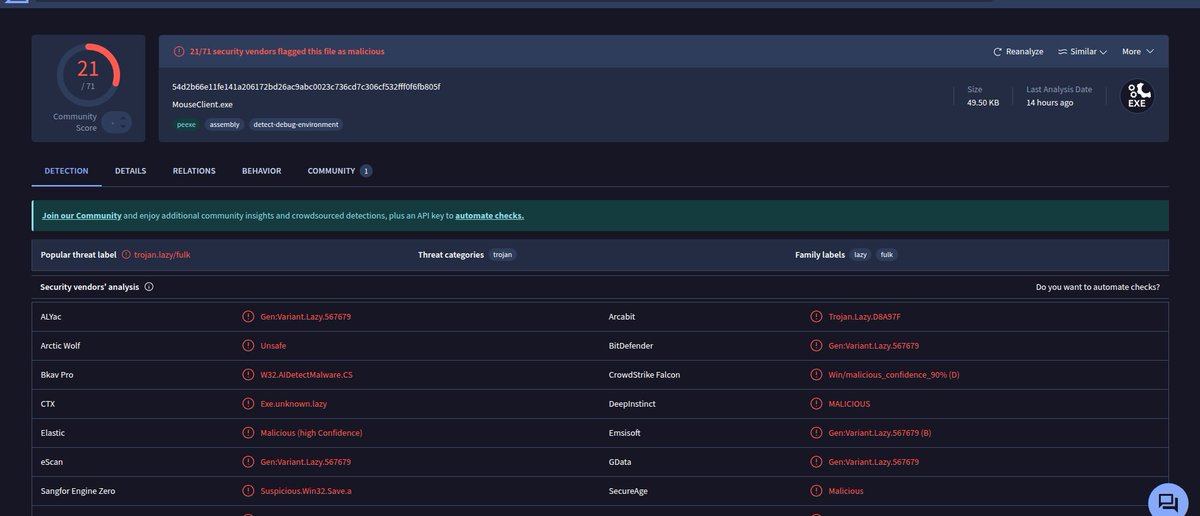Click the peexe tag

pyautogui.click(x=186, y=125)
